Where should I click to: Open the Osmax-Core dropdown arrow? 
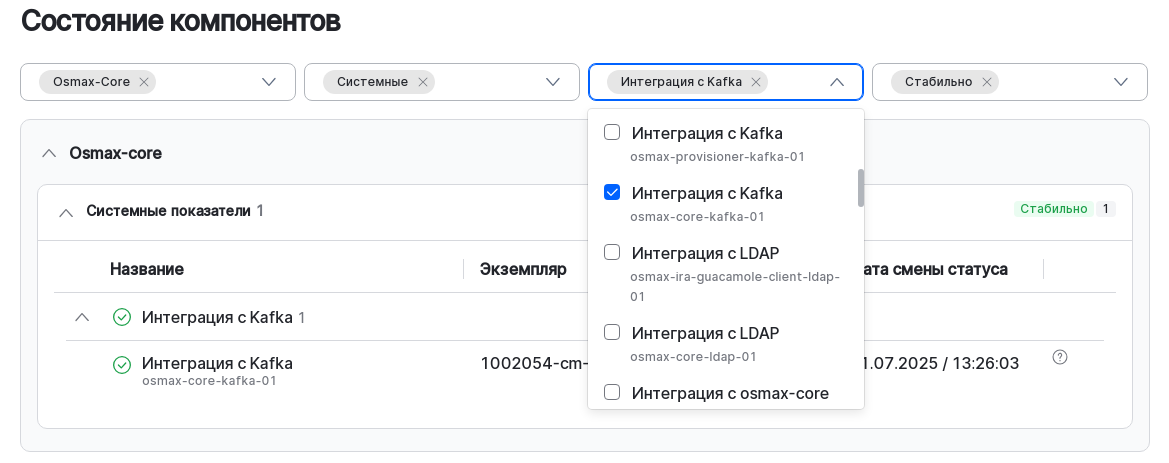click(269, 82)
